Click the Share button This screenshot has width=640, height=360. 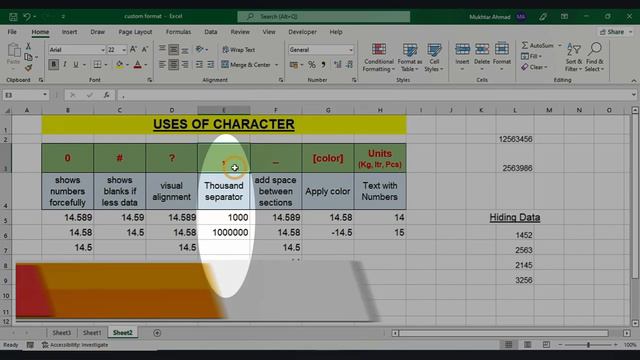pos(616,32)
